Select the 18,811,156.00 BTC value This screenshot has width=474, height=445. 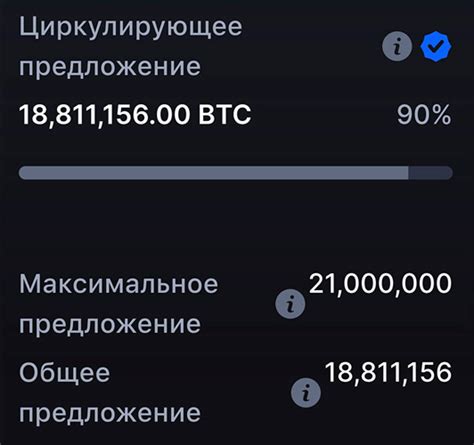135,115
